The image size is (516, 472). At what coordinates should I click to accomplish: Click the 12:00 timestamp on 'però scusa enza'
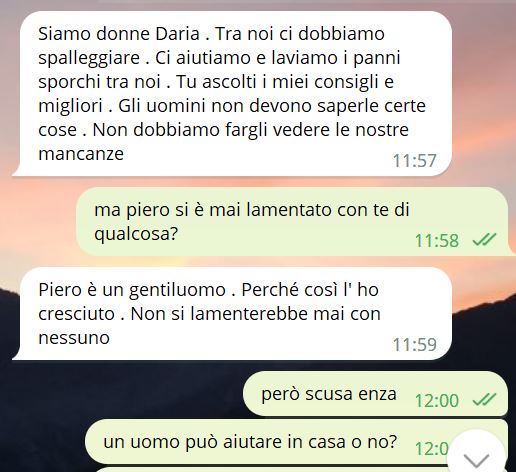coord(437,400)
